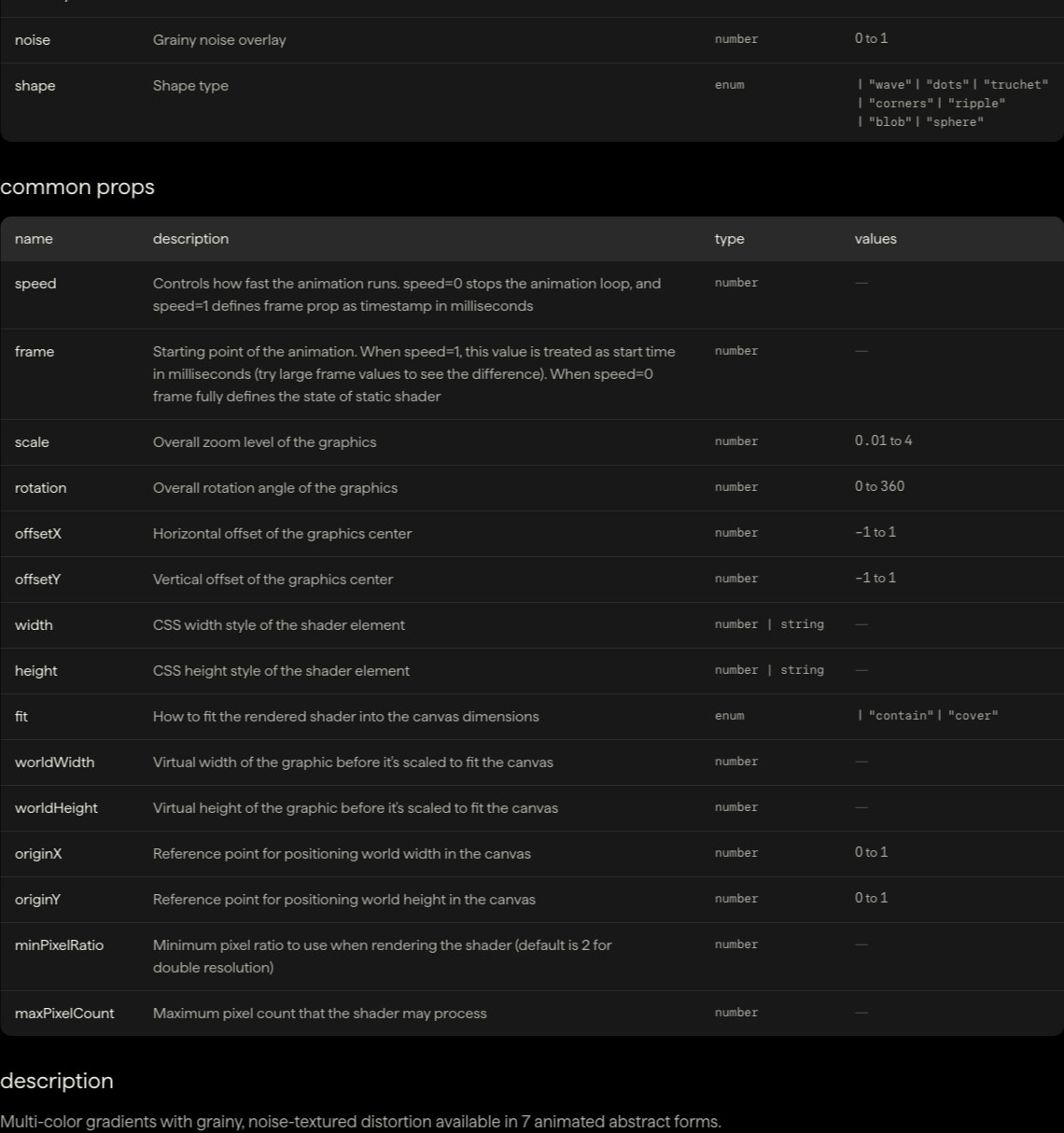
Task: Click the 'enum' type in shape row
Action: (730, 85)
